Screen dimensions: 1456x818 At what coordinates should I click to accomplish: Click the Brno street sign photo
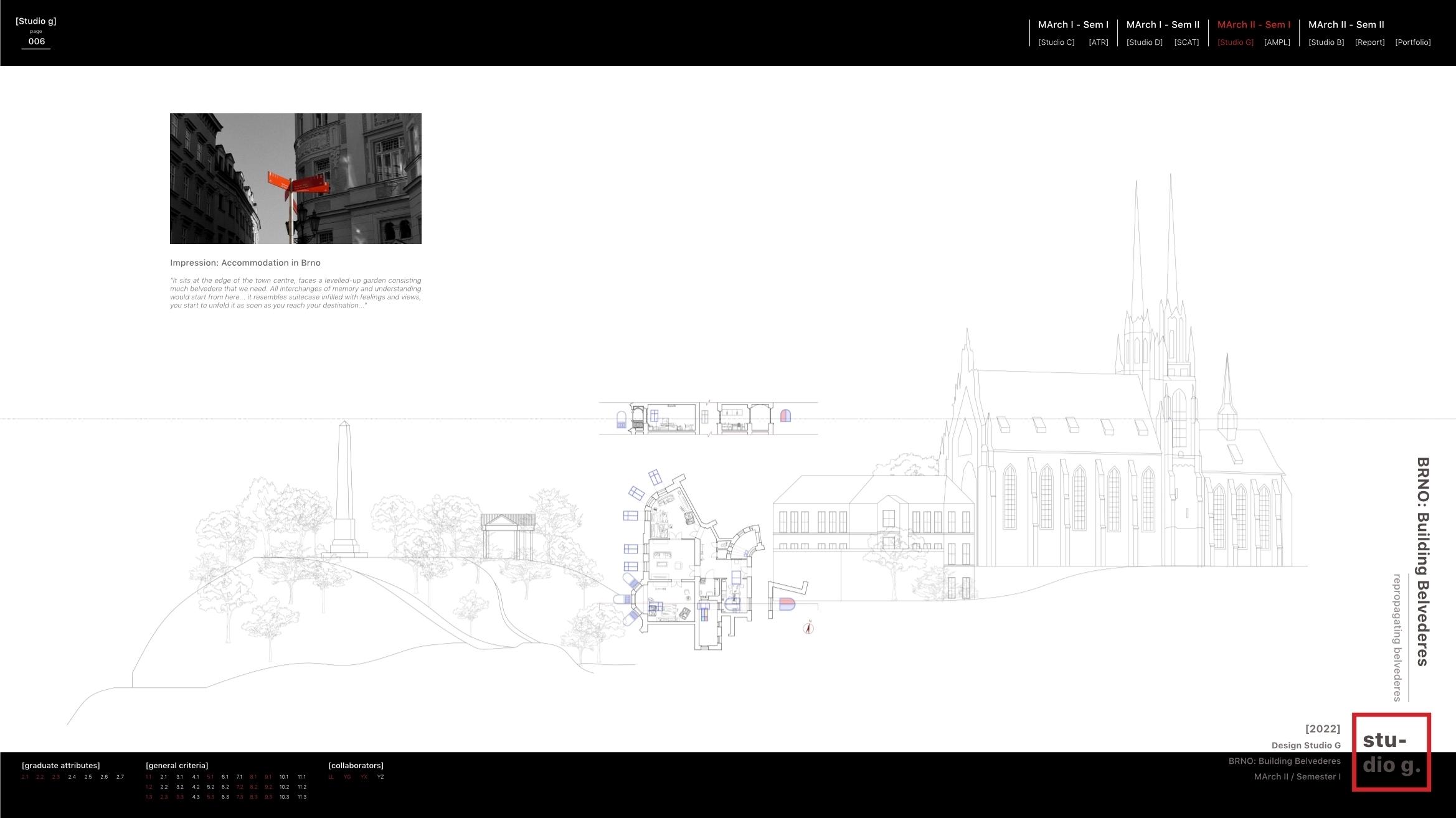(295, 179)
